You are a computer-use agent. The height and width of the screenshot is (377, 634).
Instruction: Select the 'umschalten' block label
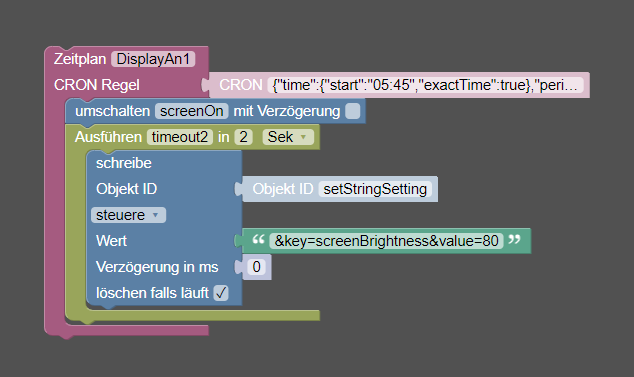click(112, 111)
